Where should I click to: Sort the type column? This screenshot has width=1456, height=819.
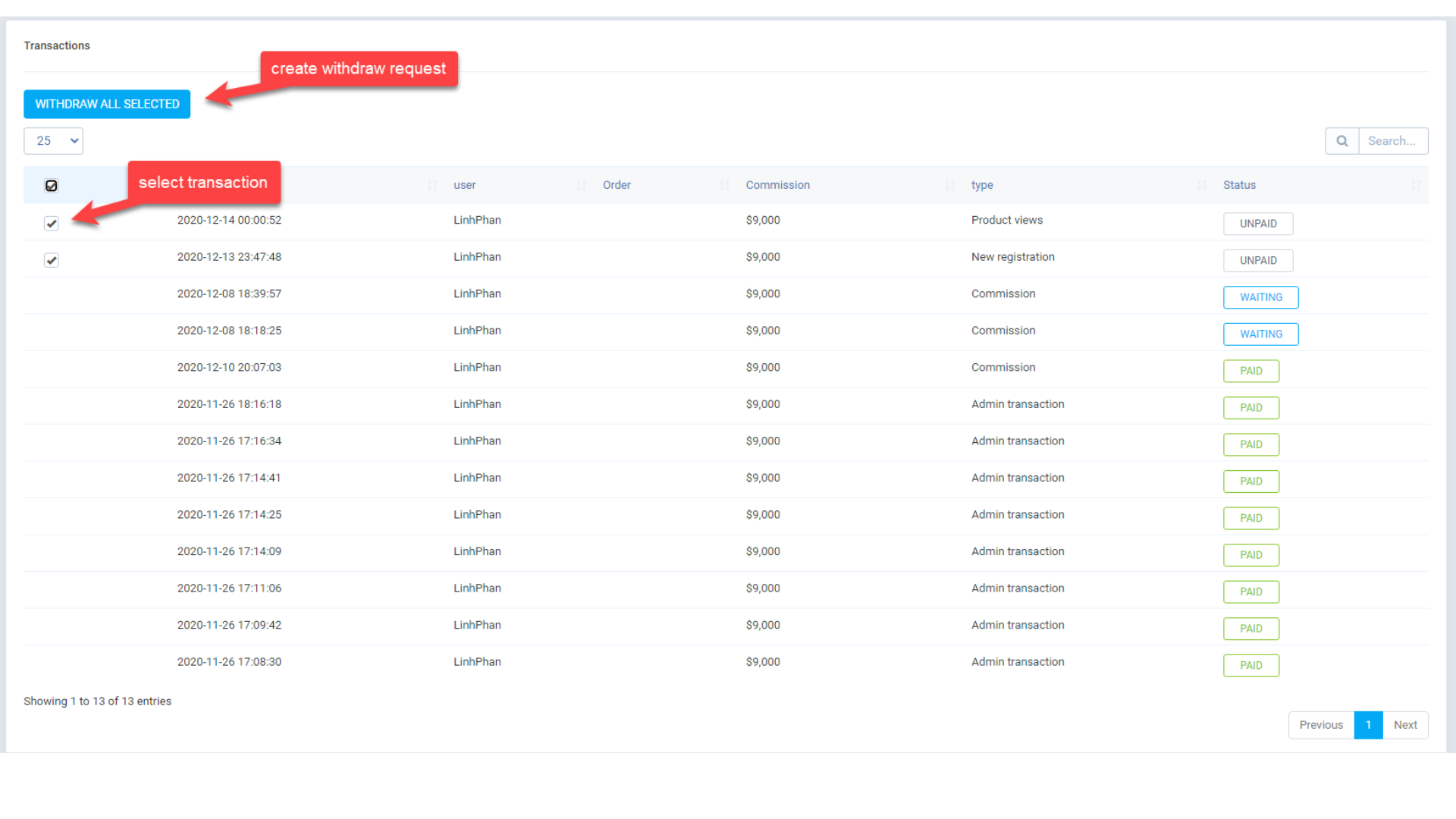click(x=1200, y=184)
